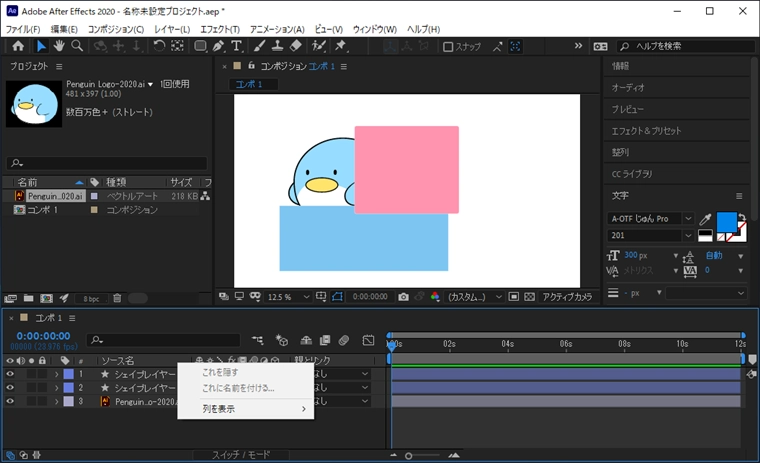Select コンポ 1 in project list
The height and width of the screenshot is (463, 760).
43,210
